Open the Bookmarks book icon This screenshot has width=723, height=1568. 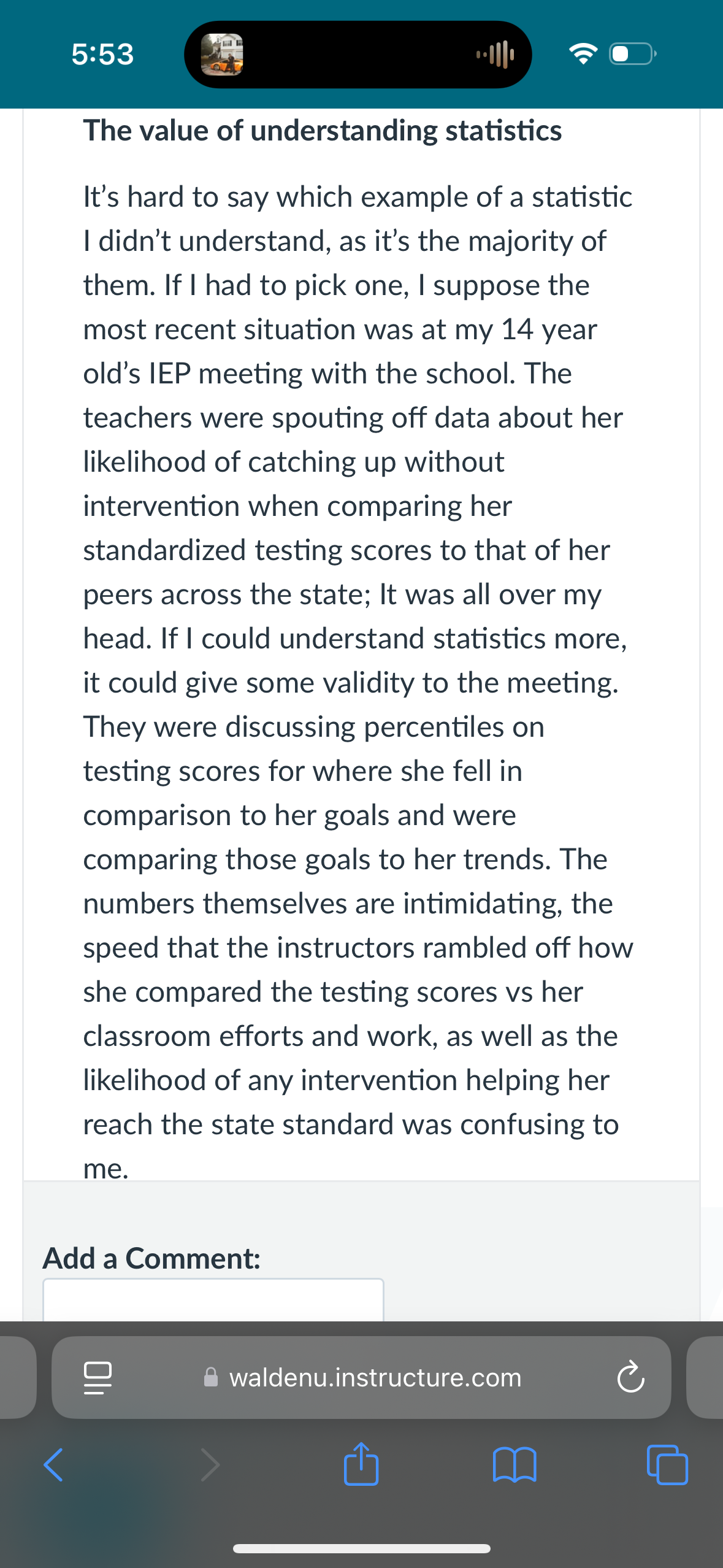tap(515, 1465)
